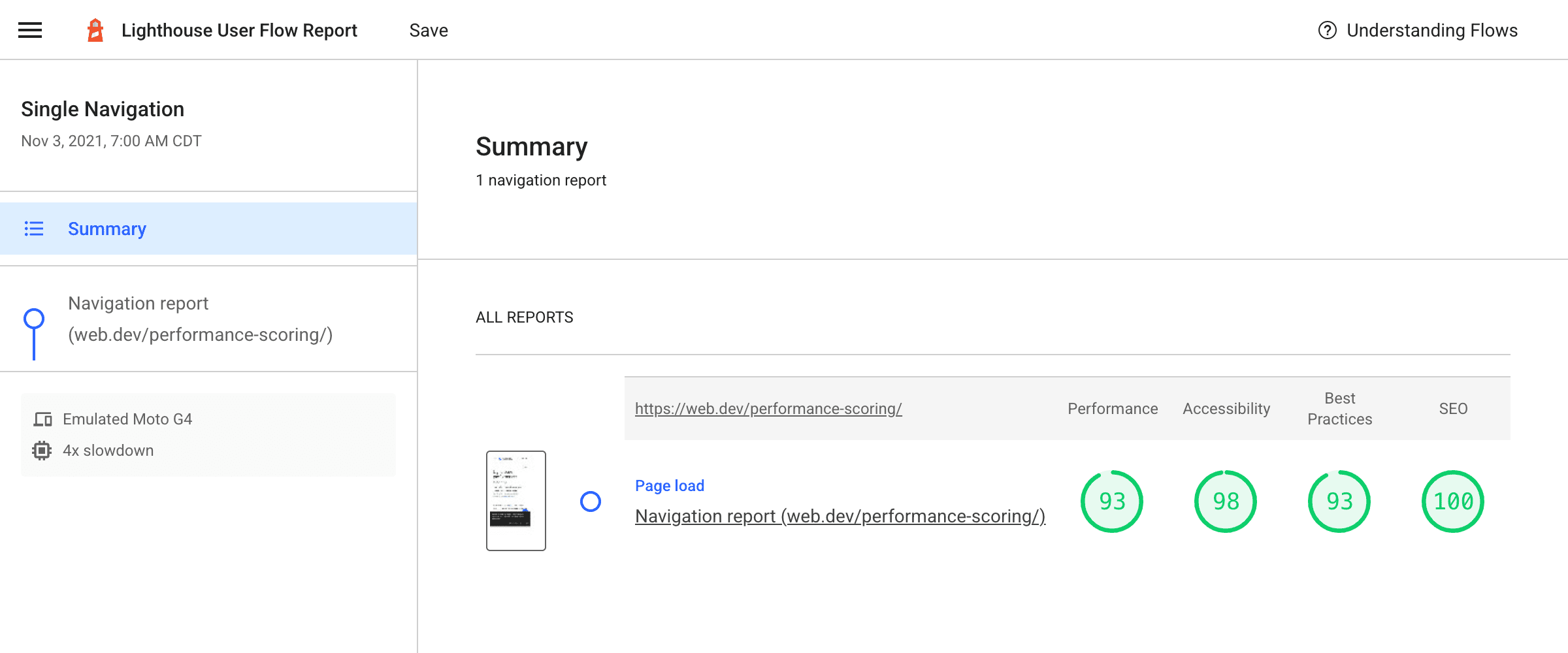Open the Navigation report detail link

(840, 516)
